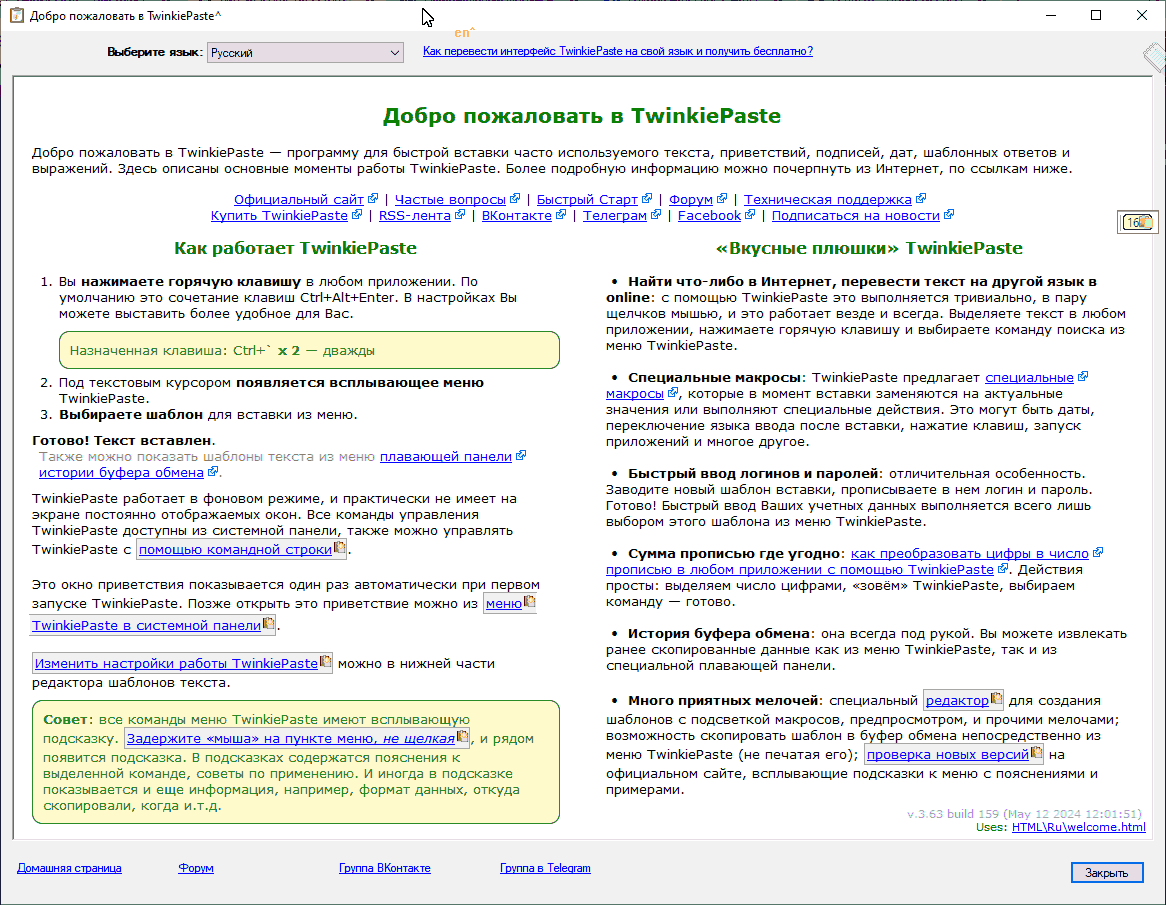Image resolution: width=1166 pixels, height=905 pixels.
Task: Follow the Форум link in top links row
Action: click(690, 199)
